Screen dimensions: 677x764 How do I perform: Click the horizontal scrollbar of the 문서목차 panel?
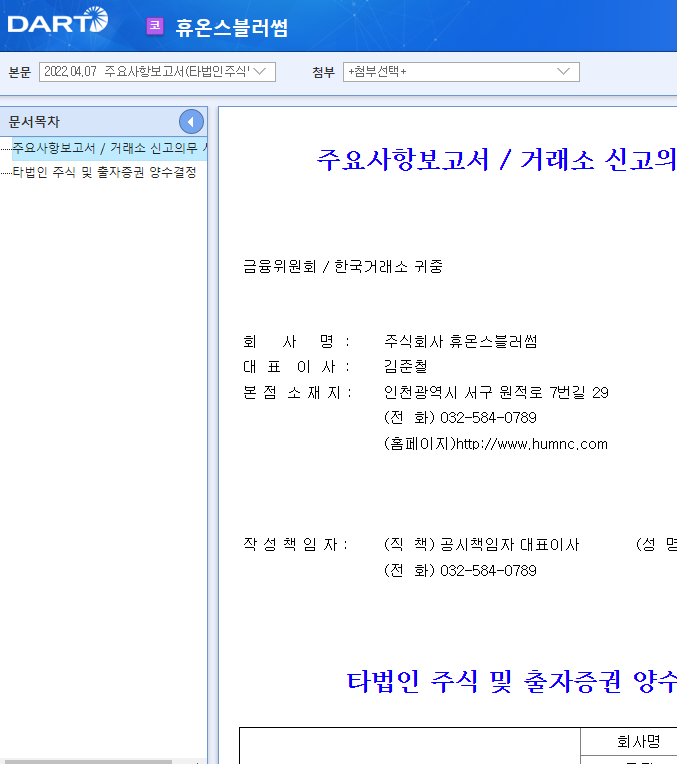tap(86, 762)
